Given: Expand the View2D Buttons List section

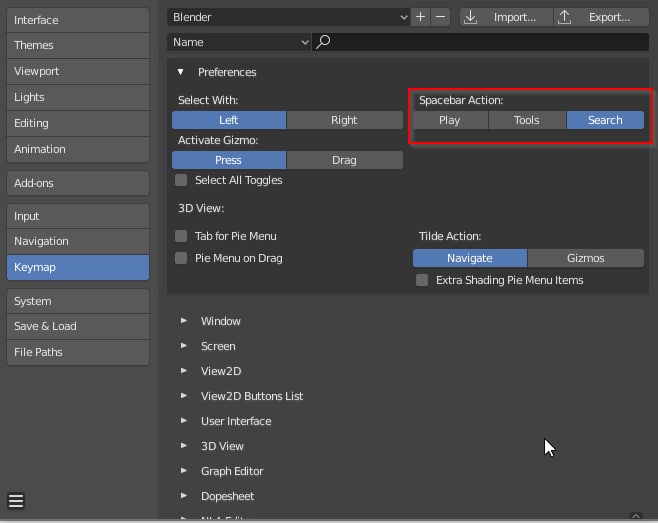Looking at the screenshot, I should tap(184, 396).
